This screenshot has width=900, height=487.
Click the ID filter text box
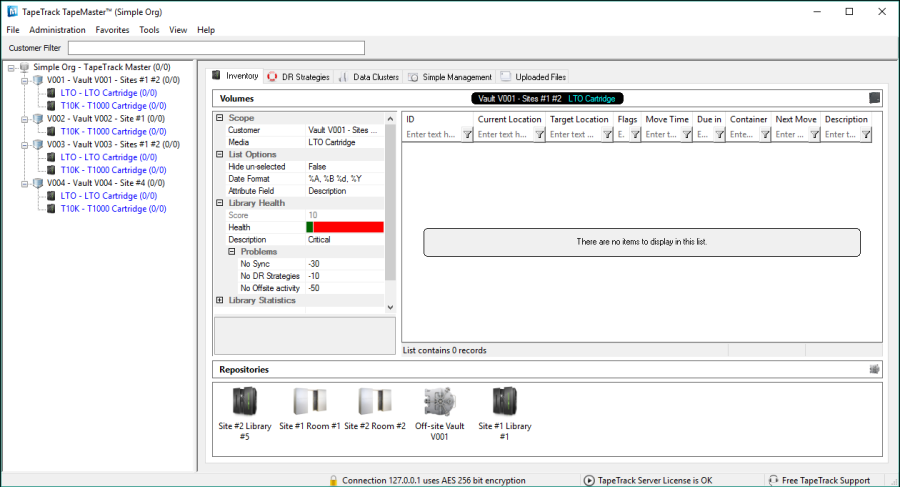(x=433, y=134)
